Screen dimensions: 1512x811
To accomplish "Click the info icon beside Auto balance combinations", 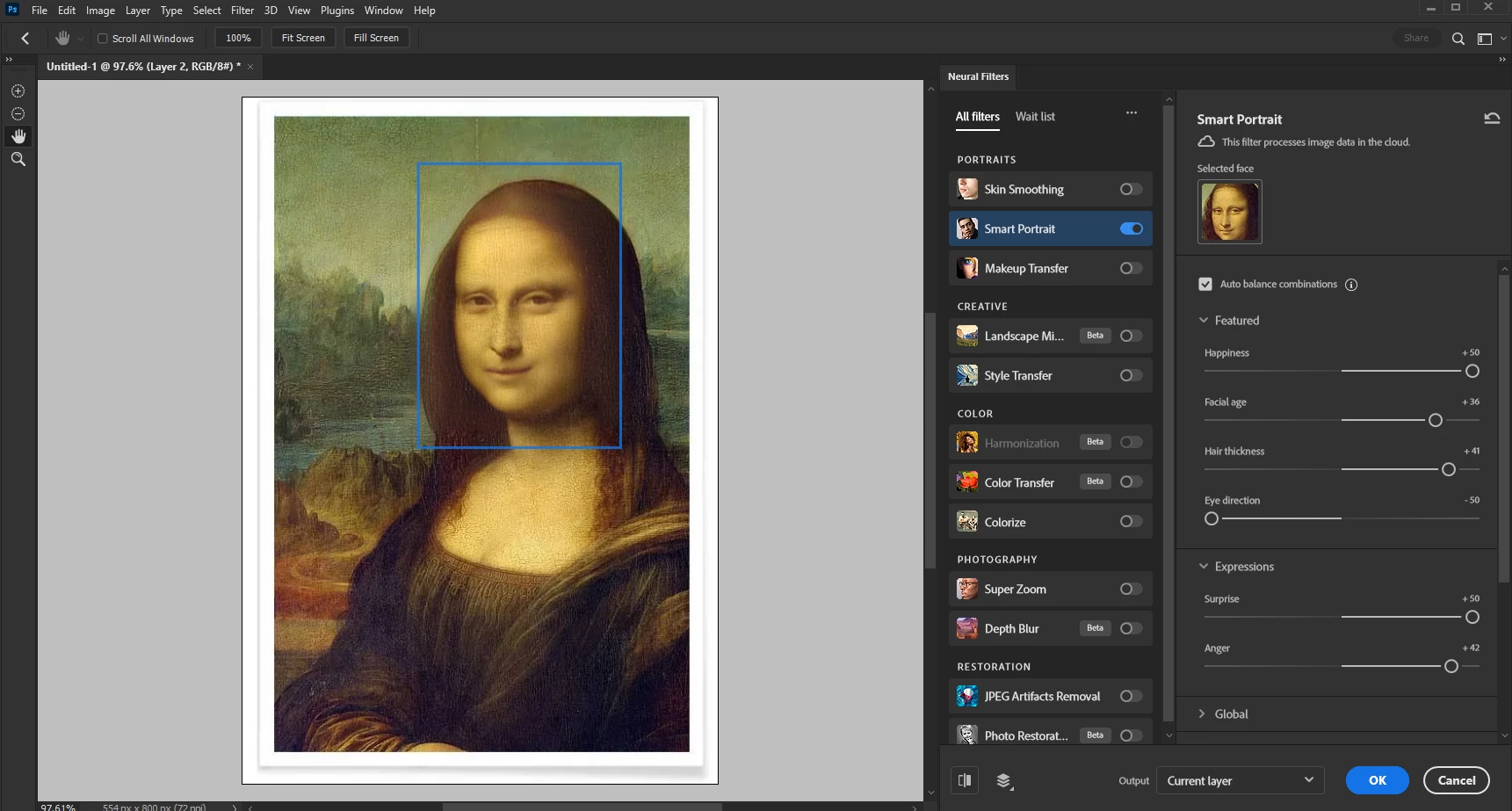I will (x=1351, y=285).
